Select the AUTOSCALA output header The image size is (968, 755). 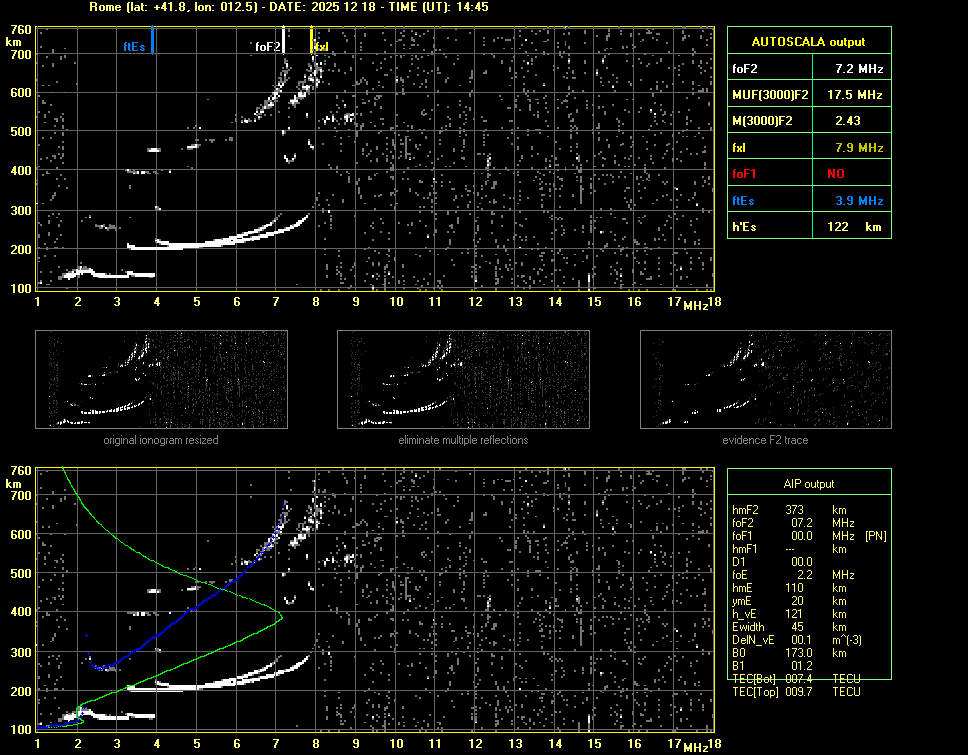coord(808,42)
